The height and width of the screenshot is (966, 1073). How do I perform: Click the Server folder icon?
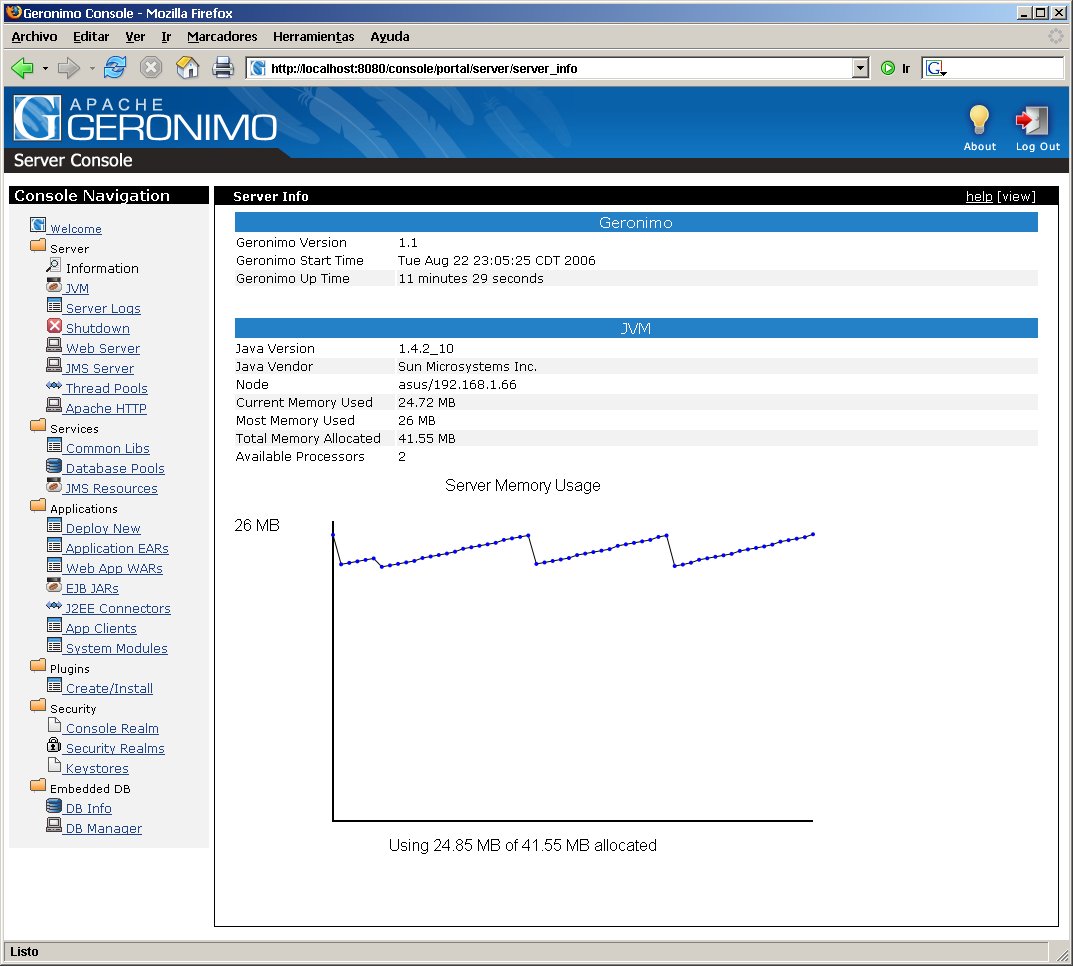click(38, 246)
